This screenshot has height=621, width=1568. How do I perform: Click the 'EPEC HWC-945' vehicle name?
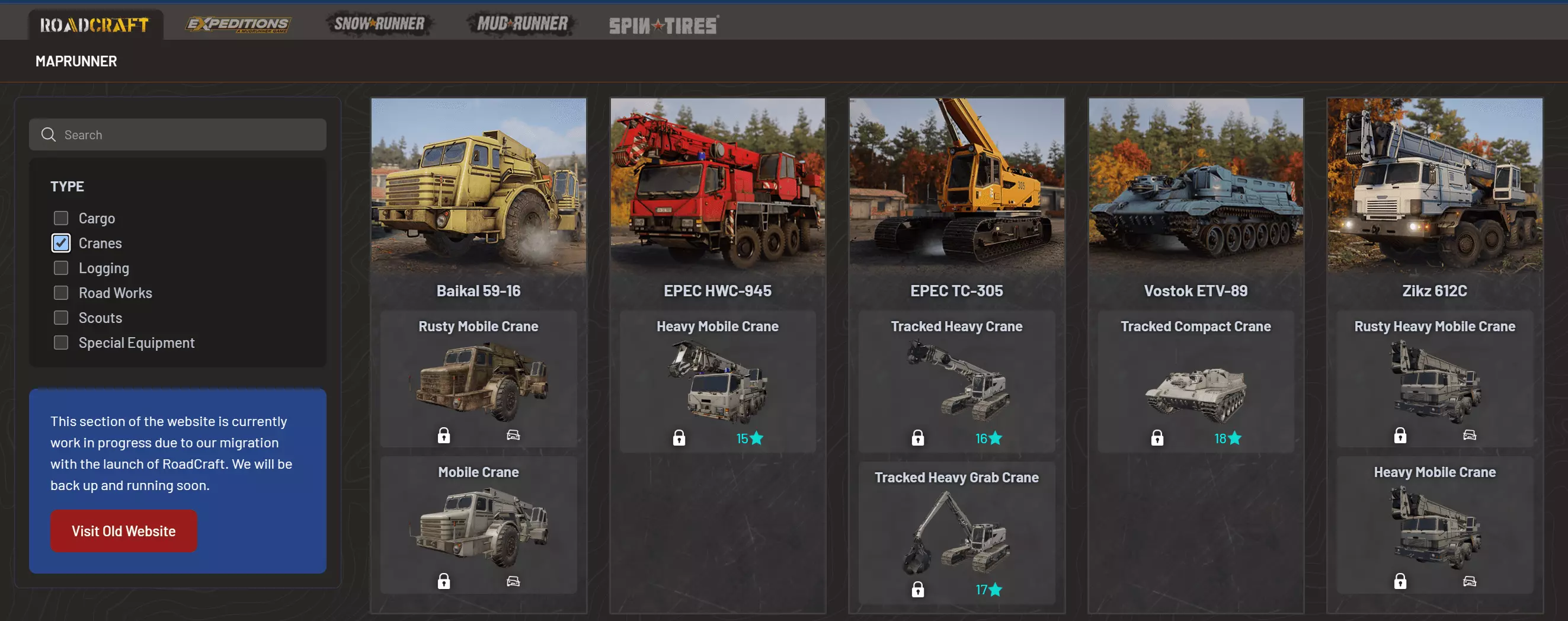point(718,291)
